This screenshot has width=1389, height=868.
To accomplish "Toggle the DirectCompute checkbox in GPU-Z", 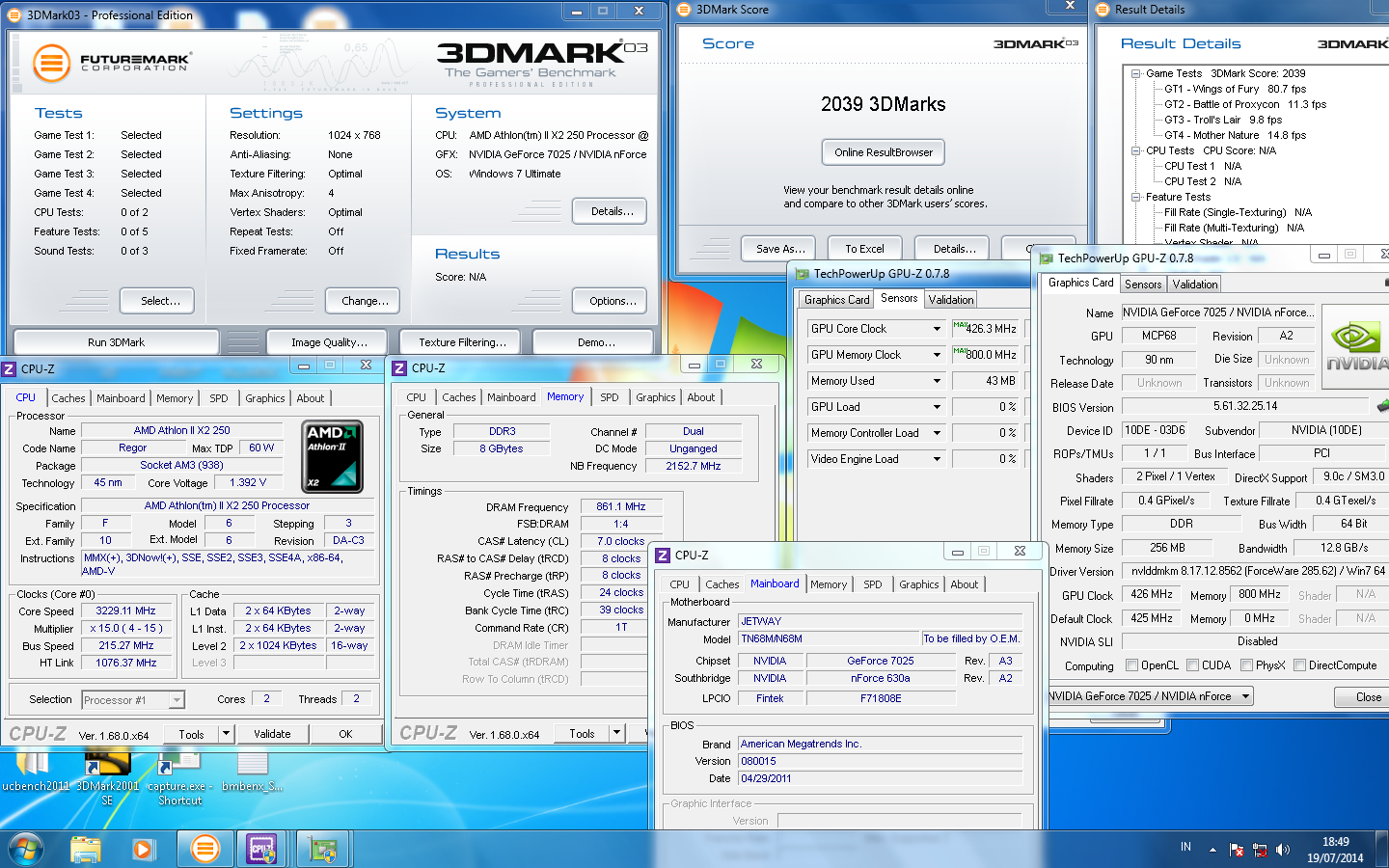I will pos(1300,665).
